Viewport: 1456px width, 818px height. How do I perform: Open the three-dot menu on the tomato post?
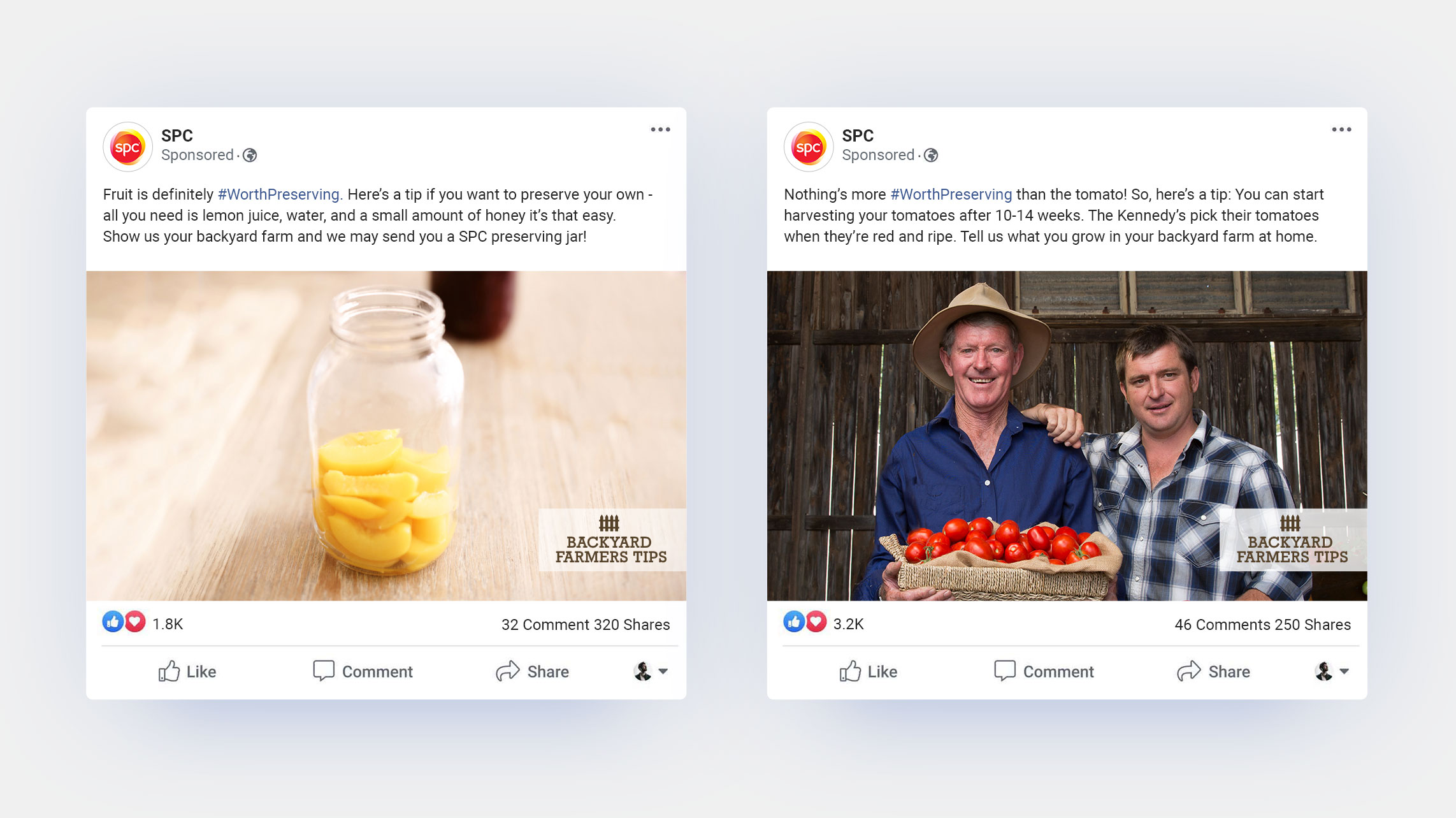point(1341,129)
